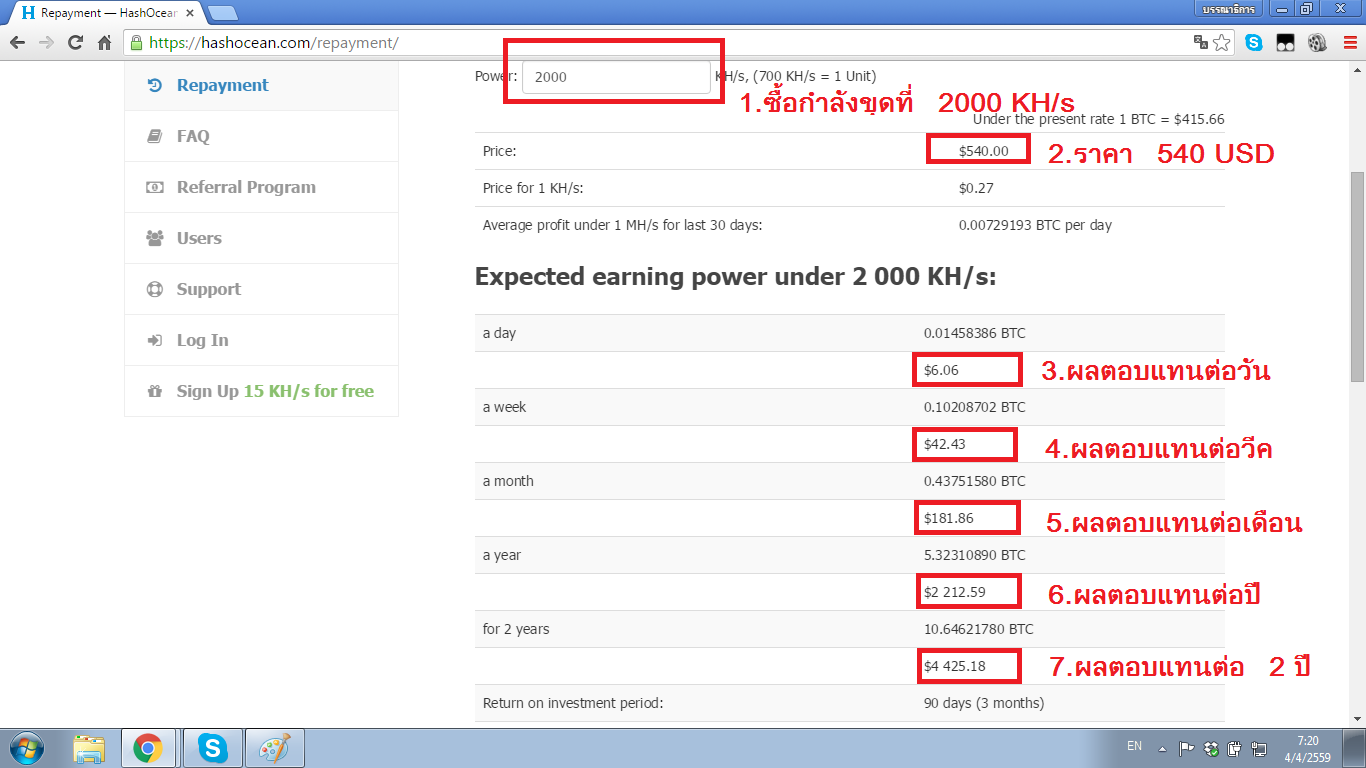Click the scrollbar down arrow
The height and width of the screenshot is (768, 1366).
tap(1357, 719)
